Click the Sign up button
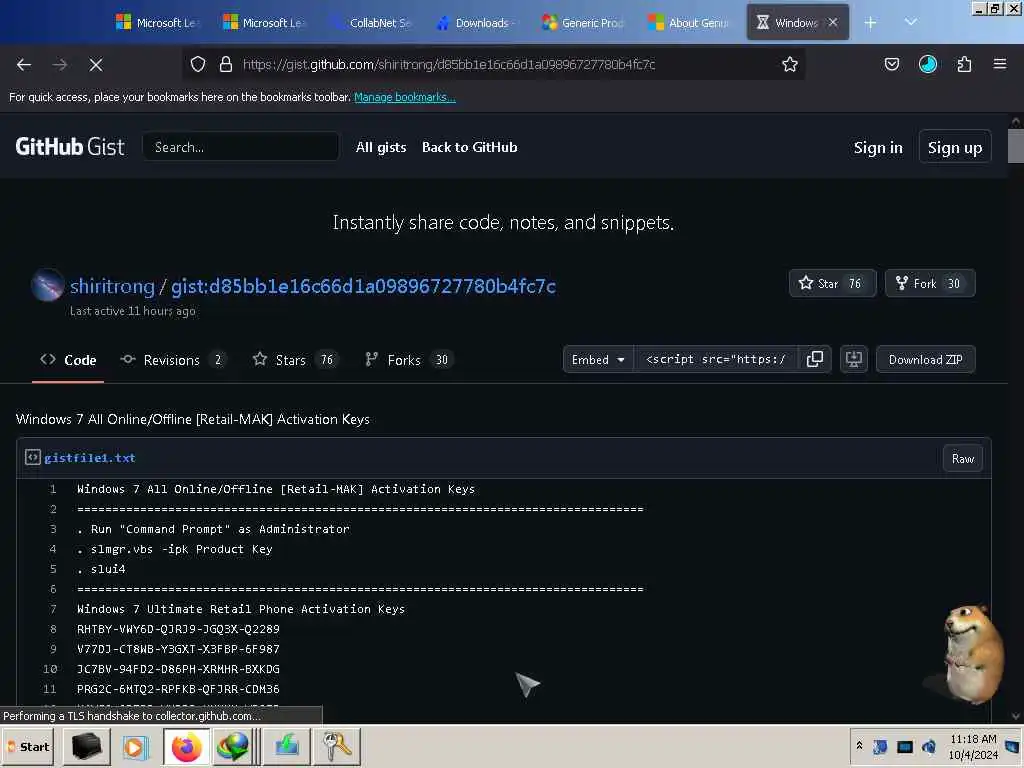 click(x=954, y=148)
